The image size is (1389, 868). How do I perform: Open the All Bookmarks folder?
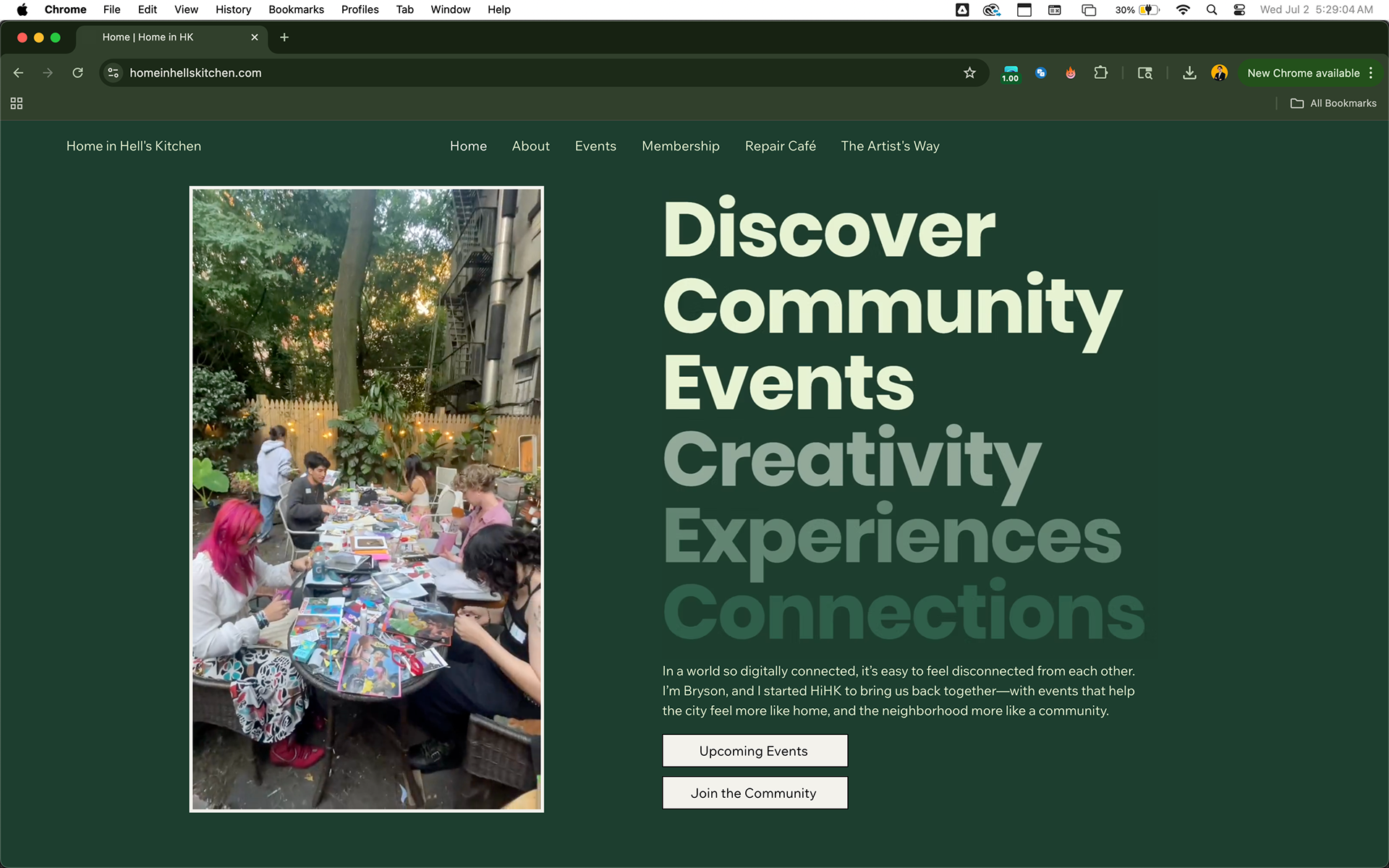click(x=1333, y=103)
